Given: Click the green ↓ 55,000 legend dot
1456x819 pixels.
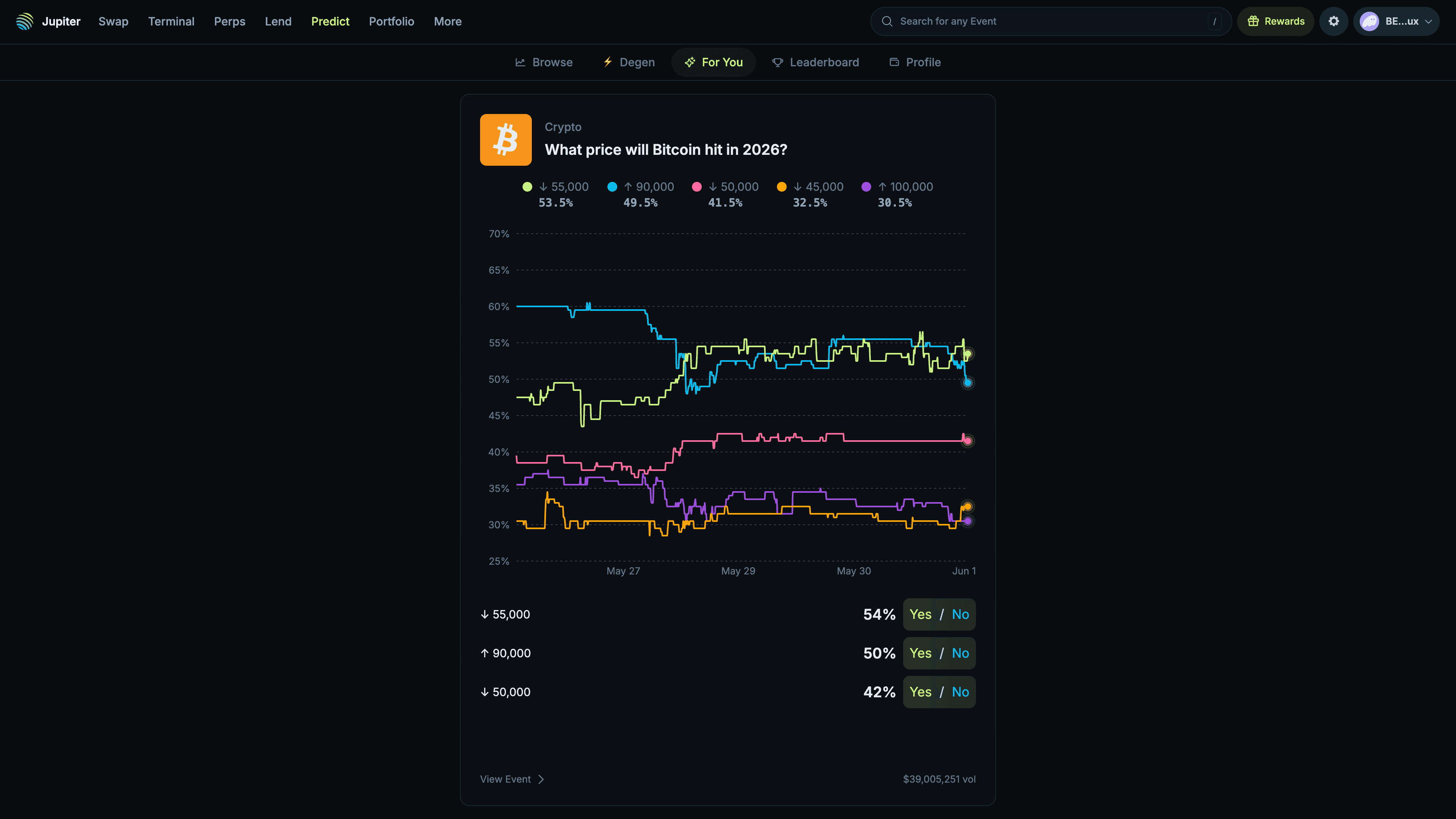Looking at the screenshot, I should tap(527, 187).
